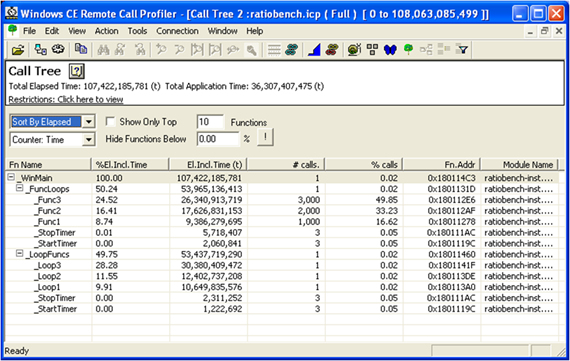Screen dimensions: 570x361
Task: Open the File menu
Action: 29,31
